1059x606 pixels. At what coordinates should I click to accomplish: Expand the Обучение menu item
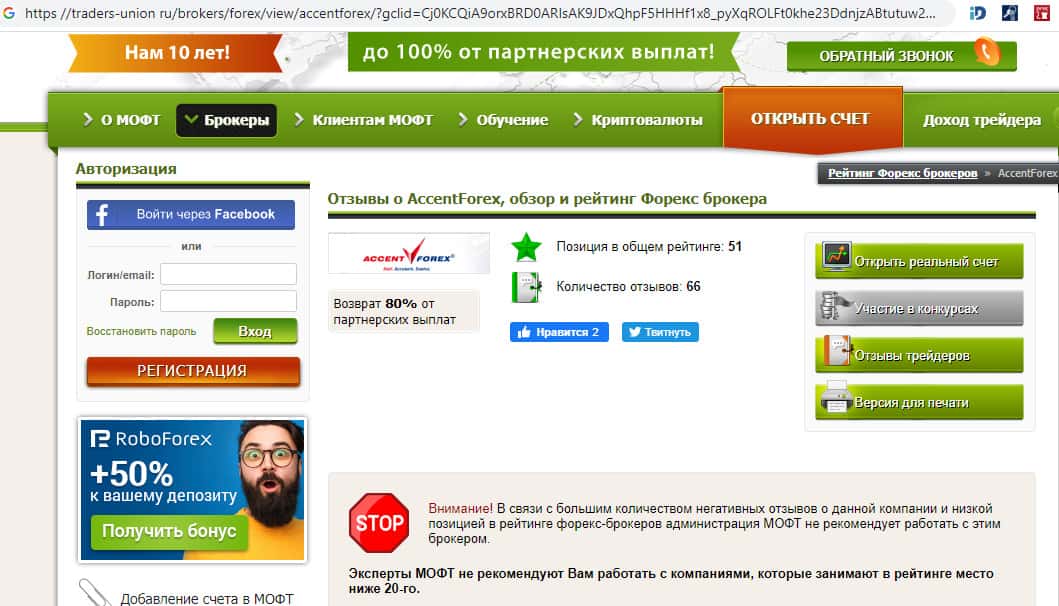coord(503,120)
